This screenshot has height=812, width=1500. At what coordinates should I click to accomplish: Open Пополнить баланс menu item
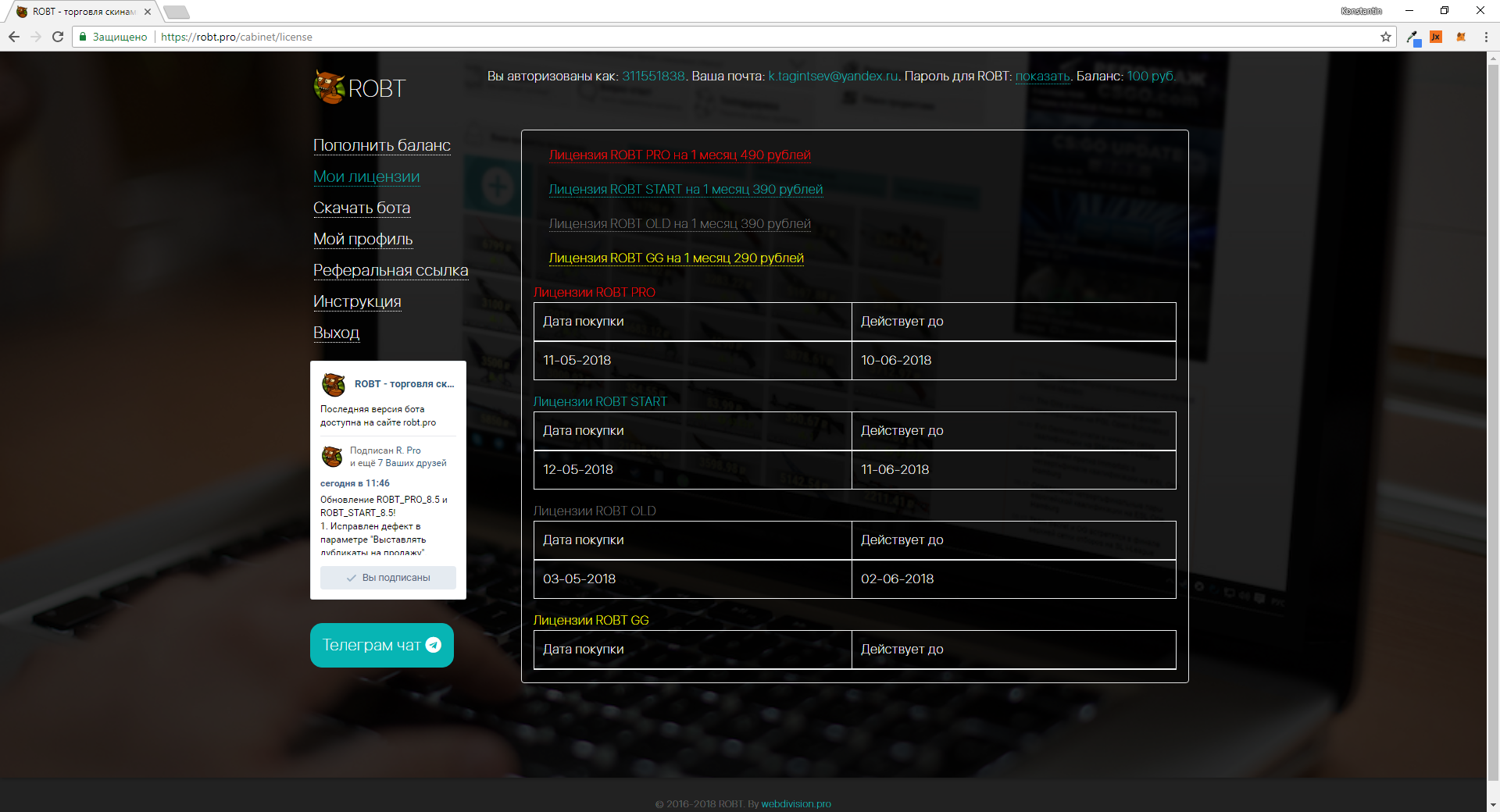tap(381, 145)
